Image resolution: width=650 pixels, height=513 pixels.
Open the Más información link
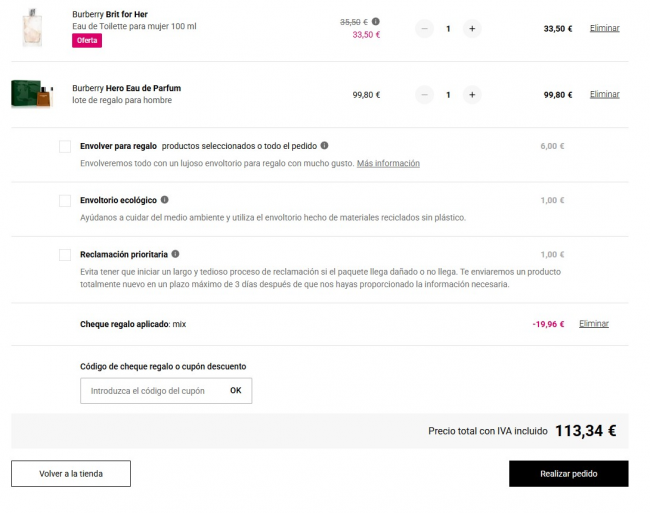[388, 163]
